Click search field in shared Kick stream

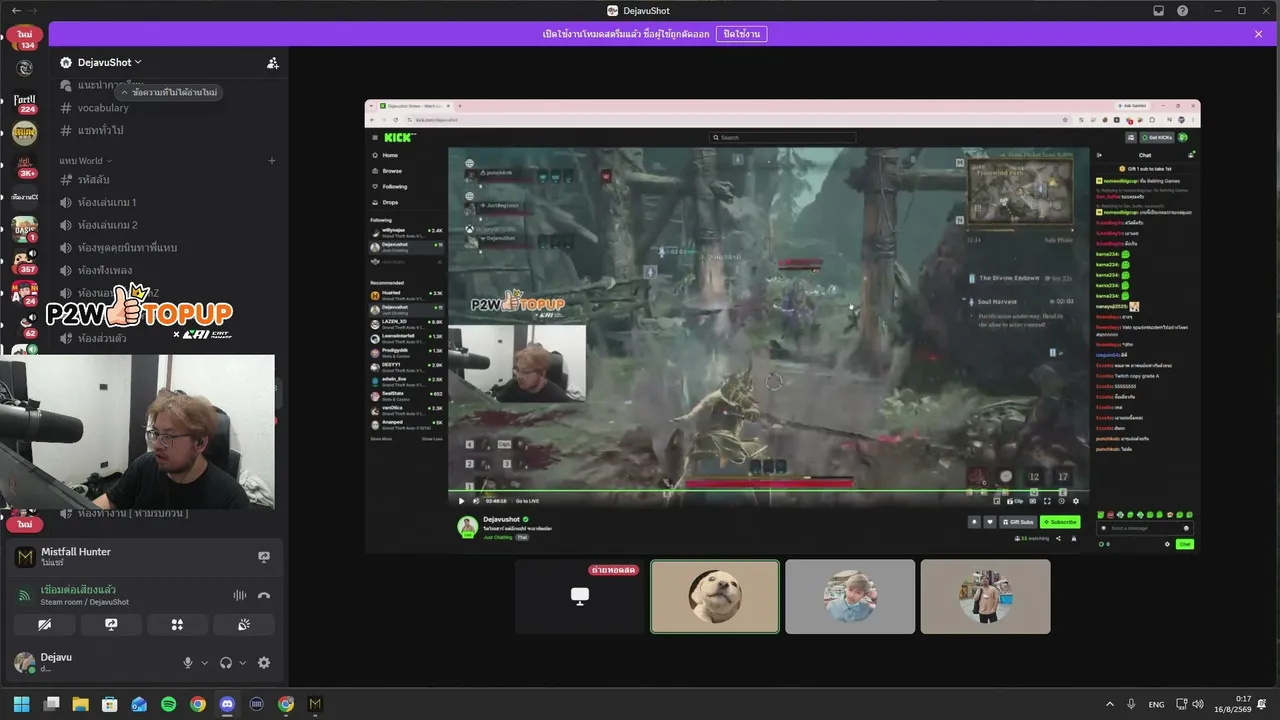[783, 137]
